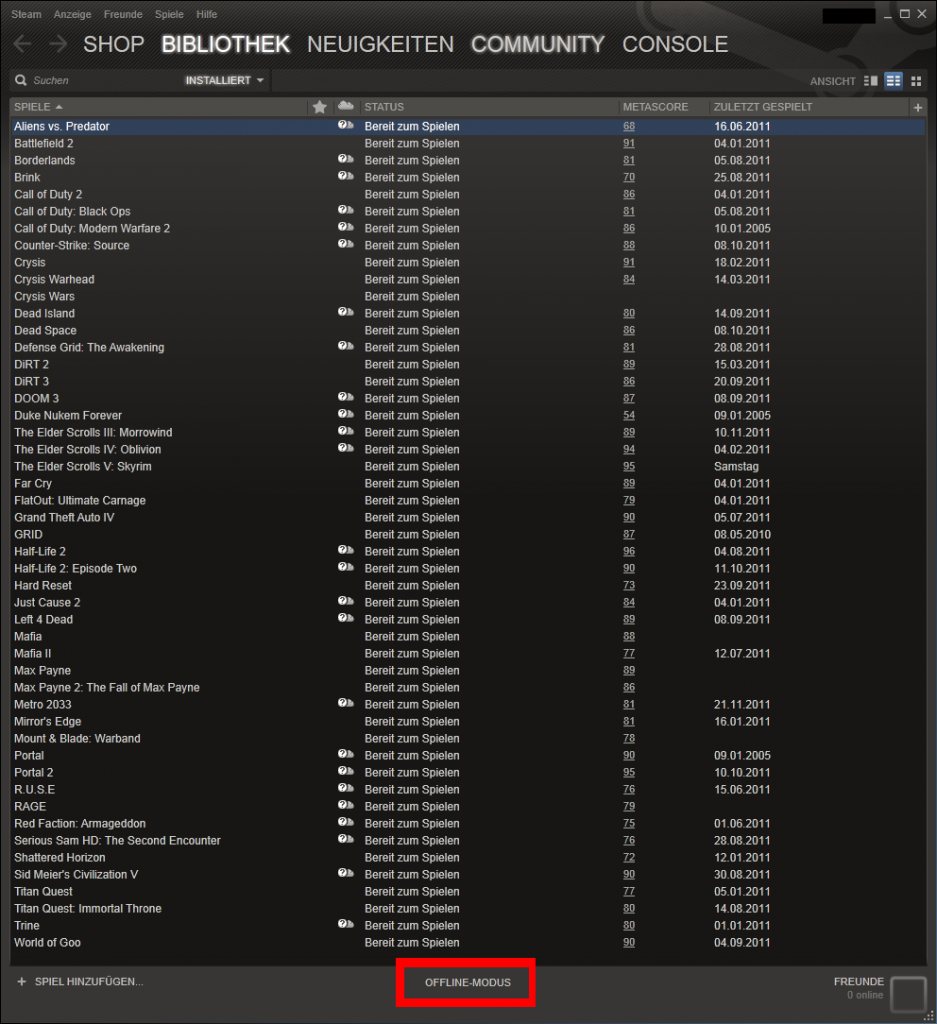Open Metascore 94 link for Oblivion
Viewport: 937px width, 1024px height.
(629, 450)
